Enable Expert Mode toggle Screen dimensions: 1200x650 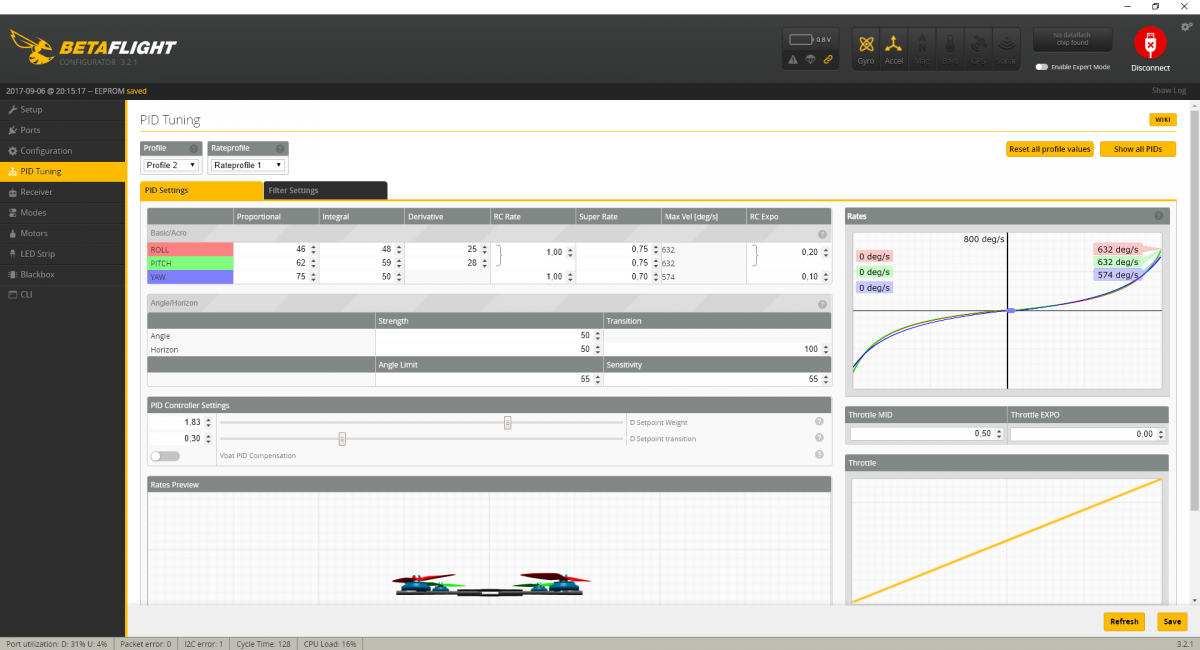pyautogui.click(x=1042, y=67)
